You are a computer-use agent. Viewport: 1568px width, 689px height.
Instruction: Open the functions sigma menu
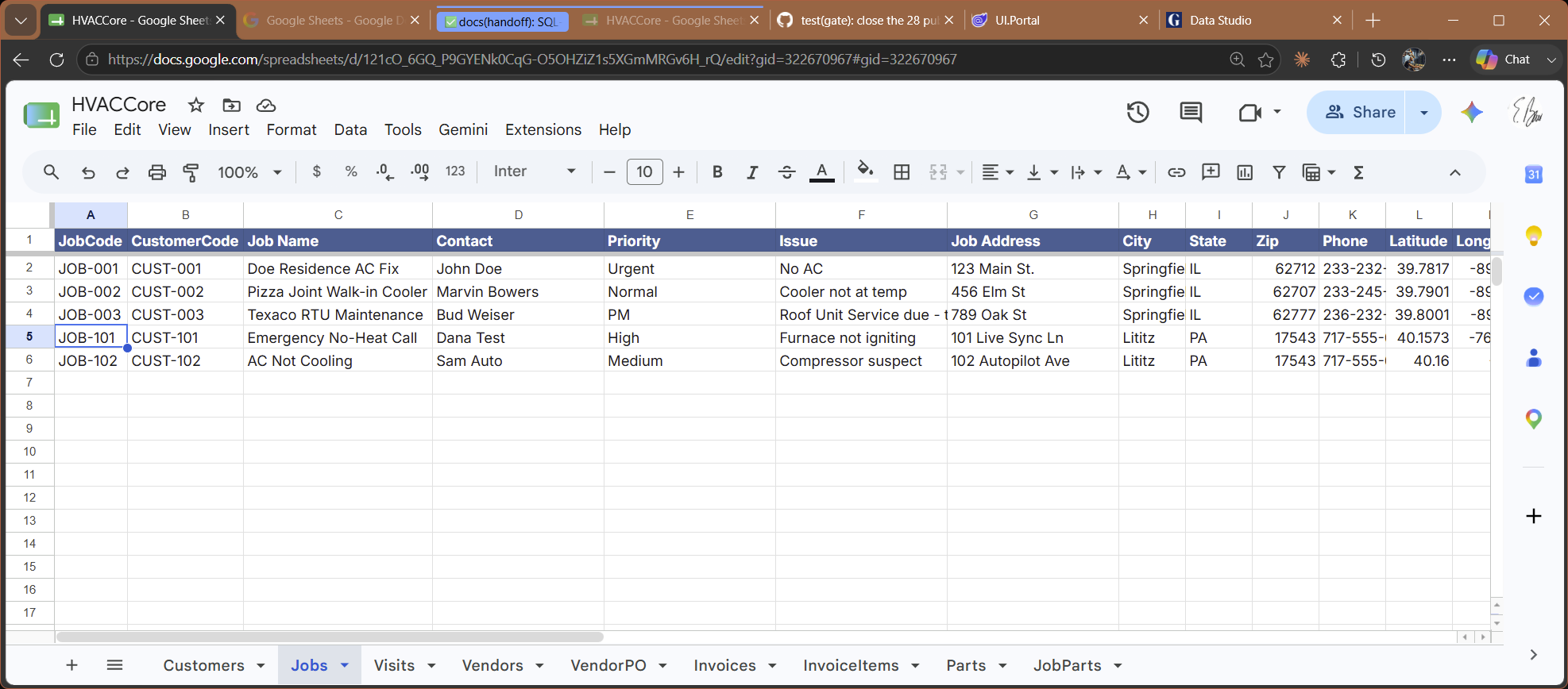[x=1358, y=172]
